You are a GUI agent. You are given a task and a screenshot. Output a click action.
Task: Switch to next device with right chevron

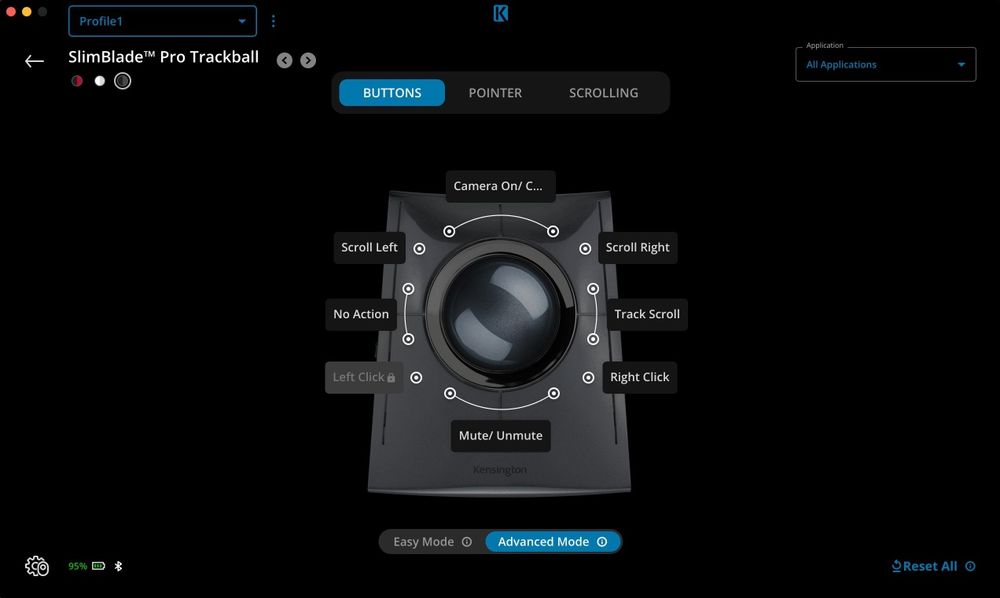(x=308, y=60)
